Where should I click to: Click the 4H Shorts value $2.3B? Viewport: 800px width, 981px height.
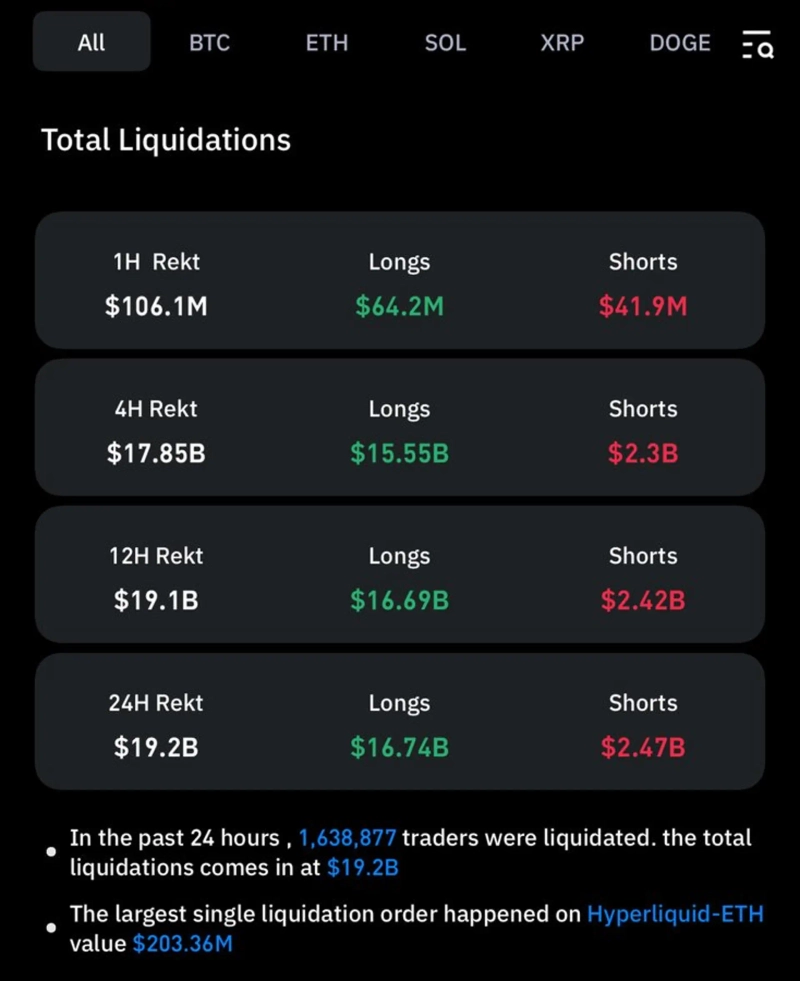[643, 453]
